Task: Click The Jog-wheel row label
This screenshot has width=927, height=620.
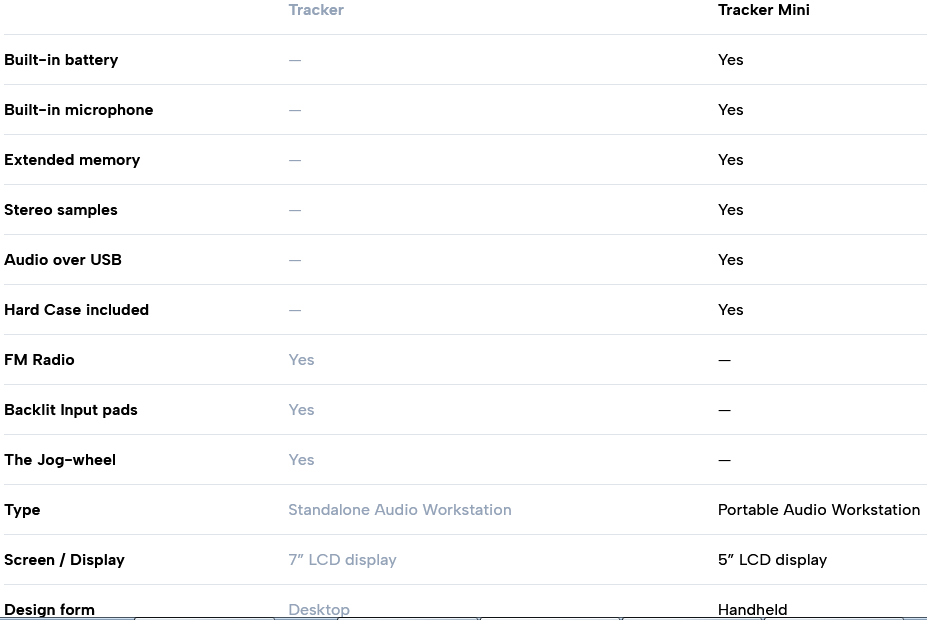Action: coord(60,460)
